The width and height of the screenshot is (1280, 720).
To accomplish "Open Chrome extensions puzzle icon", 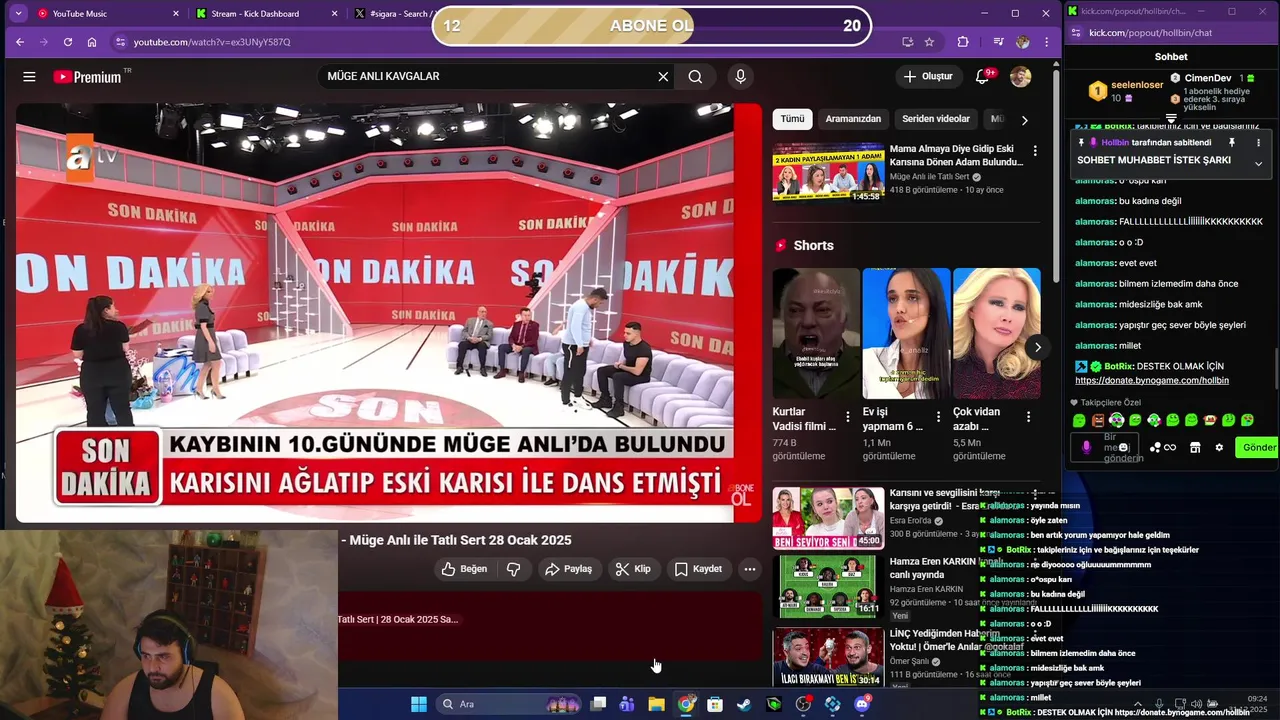I will [x=963, y=42].
